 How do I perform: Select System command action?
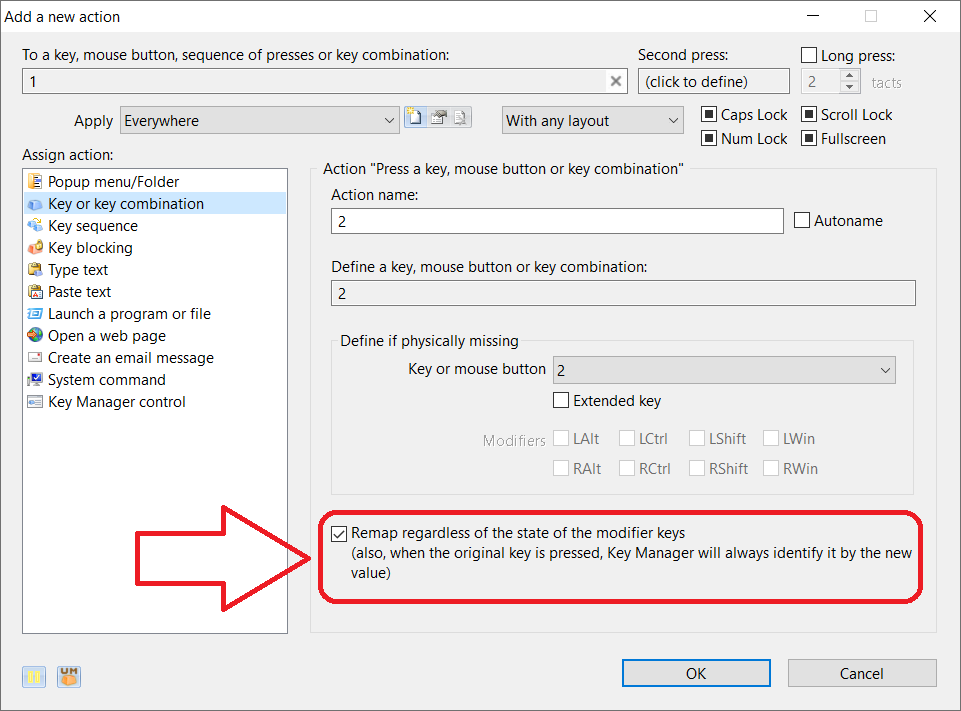tap(155, 379)
